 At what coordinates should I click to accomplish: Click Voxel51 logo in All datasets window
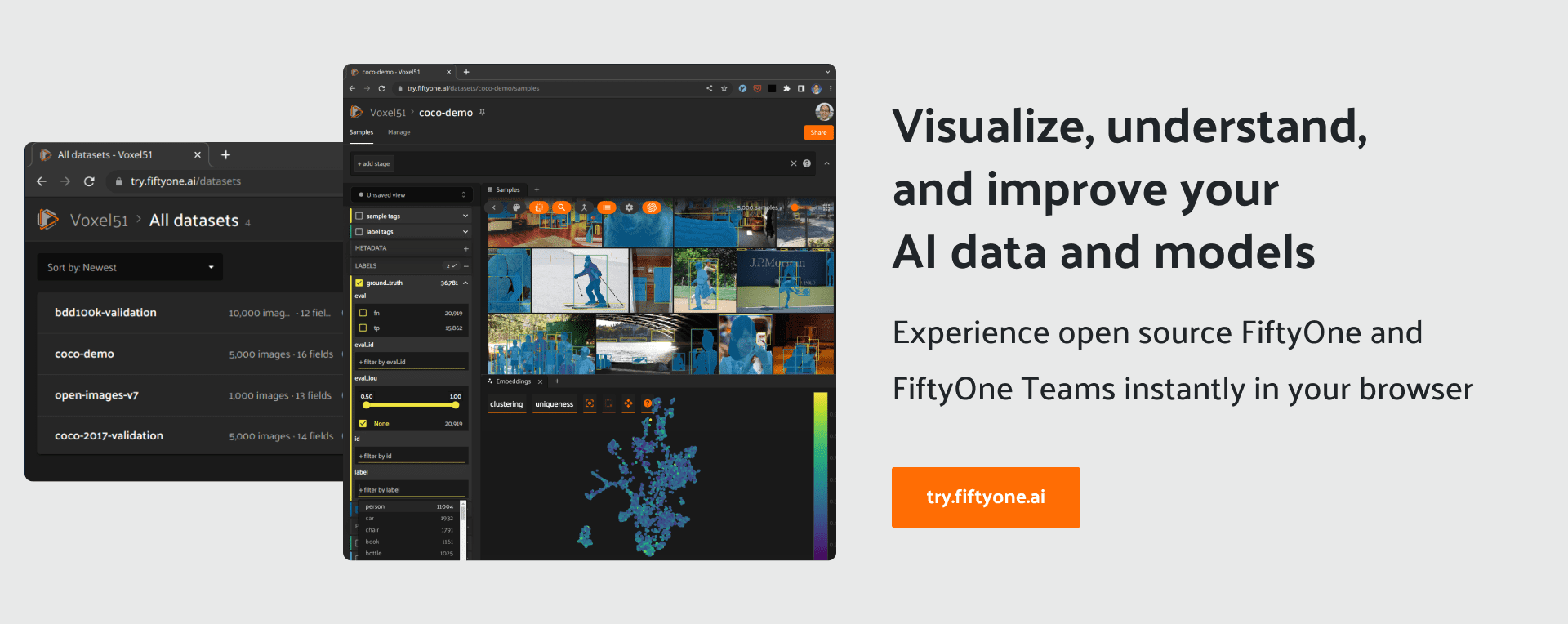[47, 219]
